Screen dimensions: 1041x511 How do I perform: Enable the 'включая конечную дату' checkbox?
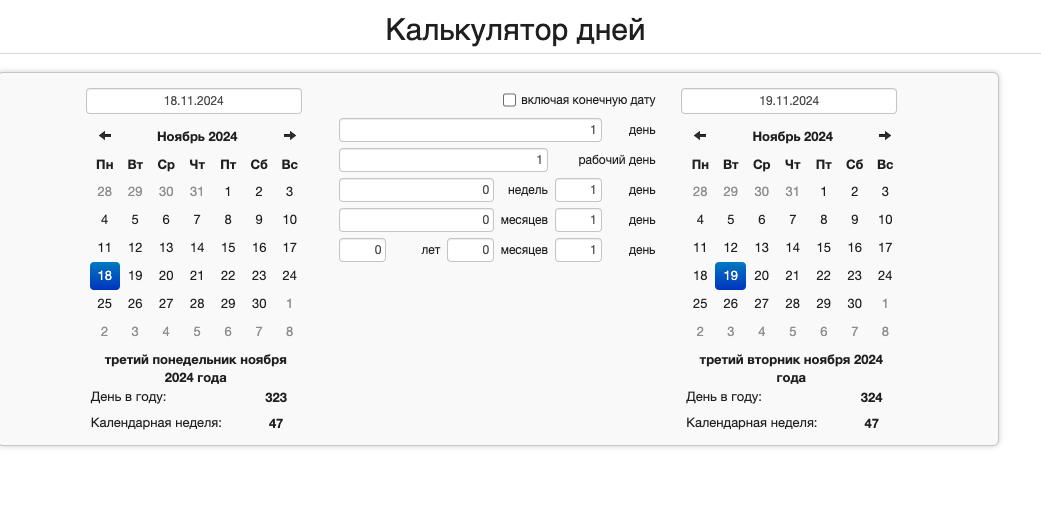coord(509,100)
